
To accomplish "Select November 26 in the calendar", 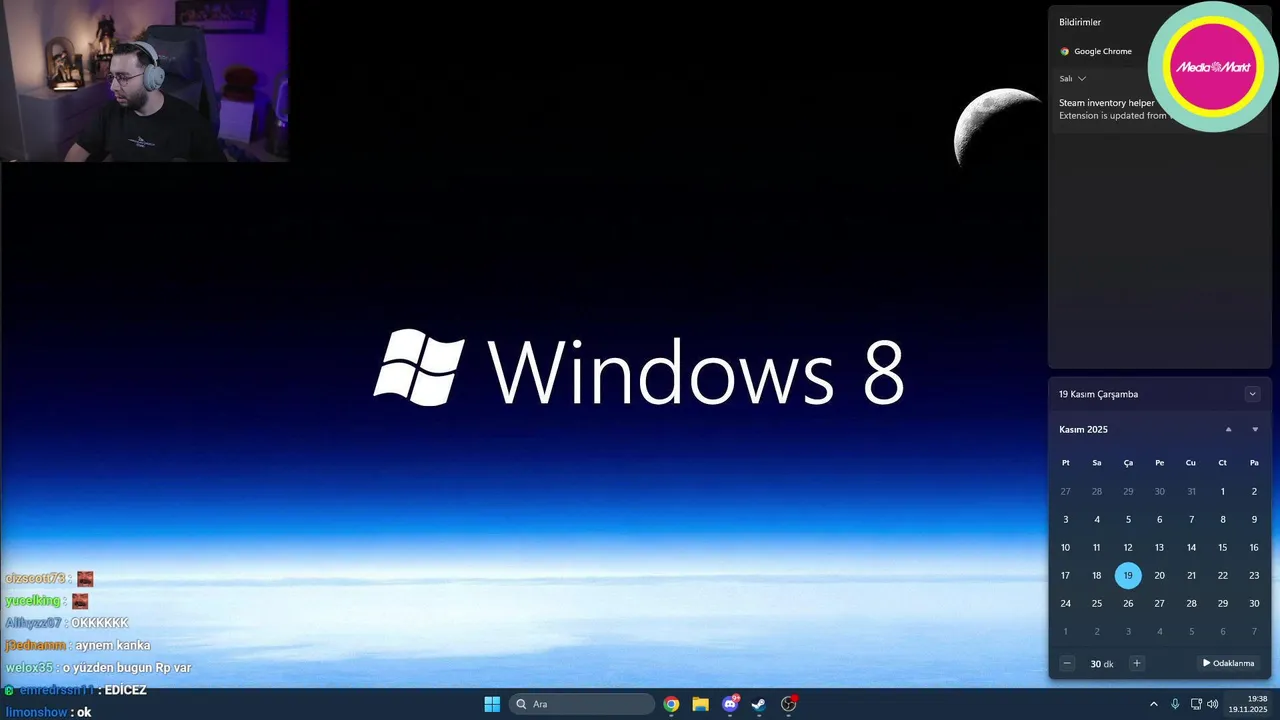I will [x=1128, y=603].
